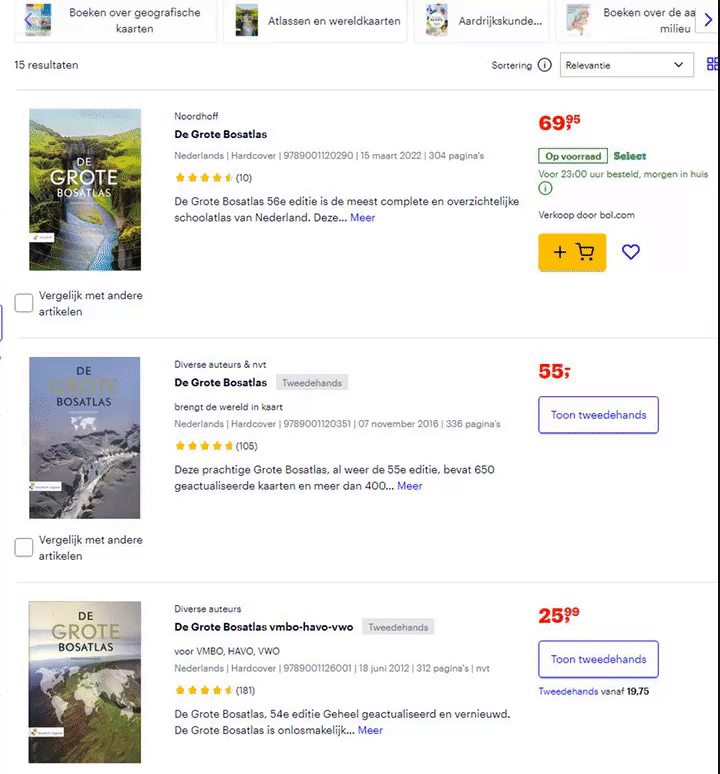Open Boeken over de aarde milieu category
720x774 pixels.
[x=637, y=20]
